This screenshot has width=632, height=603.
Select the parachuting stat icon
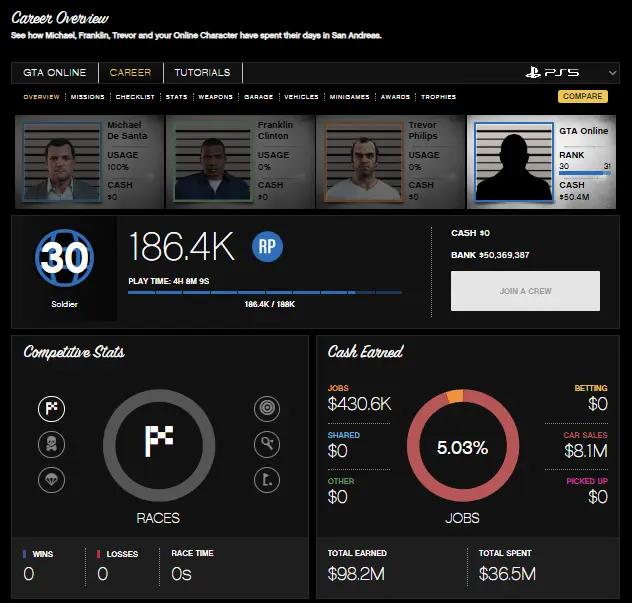point(51,478)
